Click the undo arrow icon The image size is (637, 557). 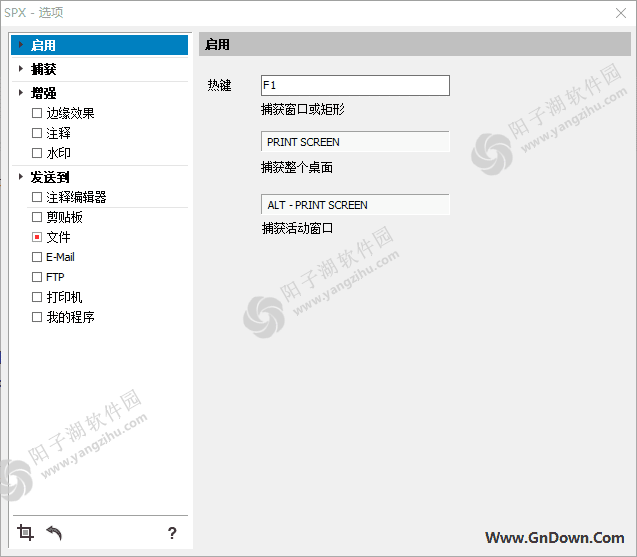(54, 533)
